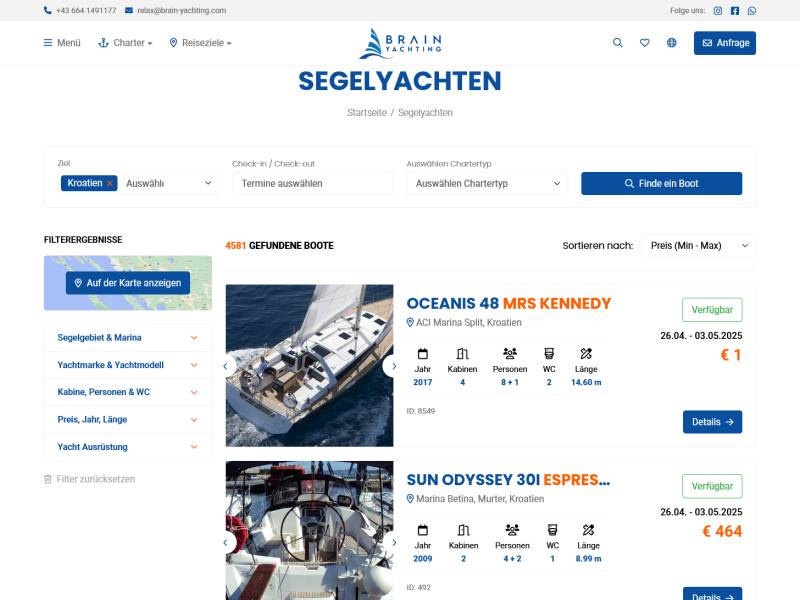The image size is (800, 600).
Task: Click the WC icon for Sun Odyssey 30i
Action: click(553, 530)
